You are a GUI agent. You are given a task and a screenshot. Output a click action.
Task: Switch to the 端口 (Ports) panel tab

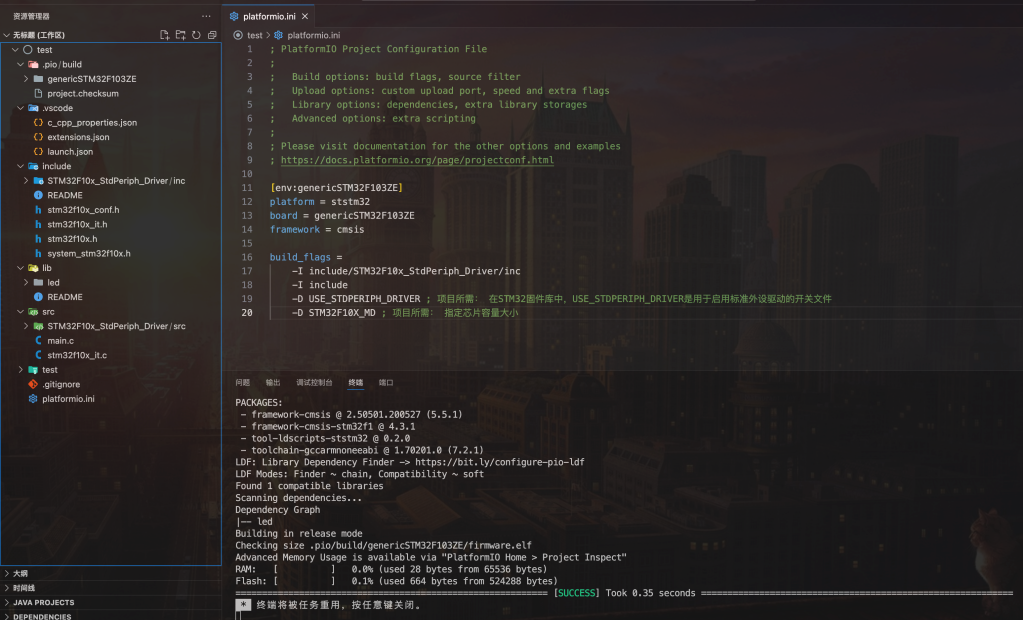[x=386, y=382]
